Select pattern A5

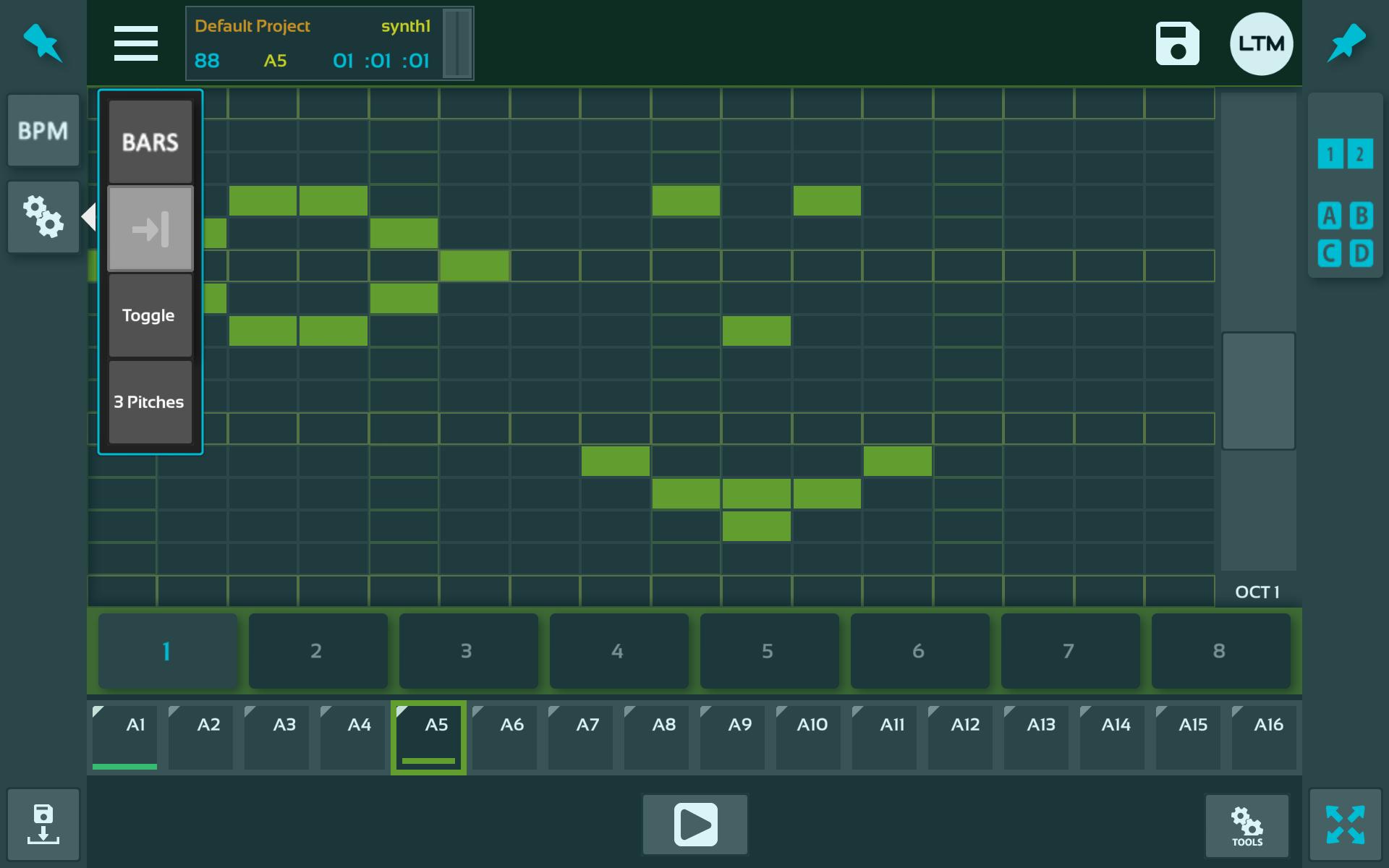click(428, 737)
